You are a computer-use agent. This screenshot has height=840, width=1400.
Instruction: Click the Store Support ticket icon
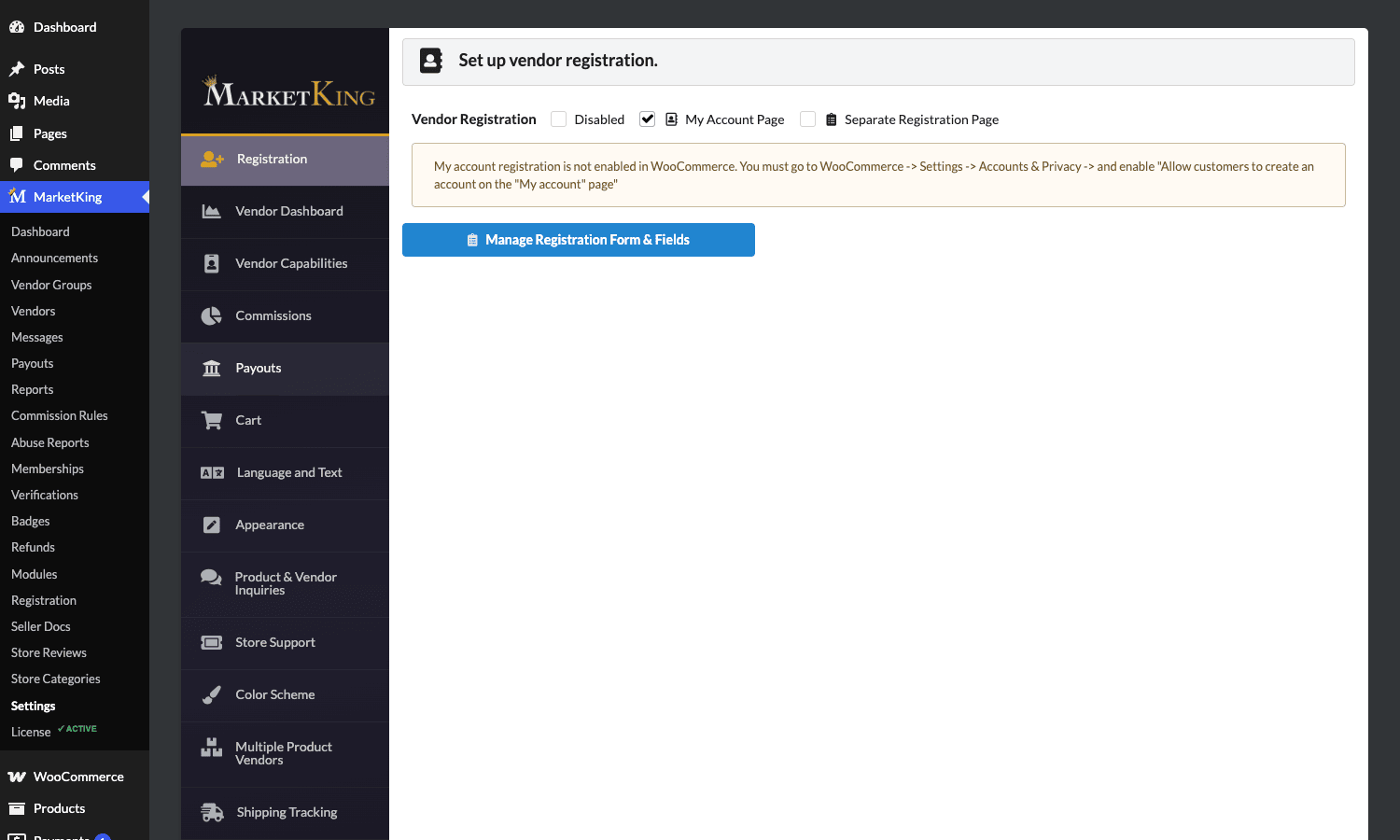click(212, 643)
